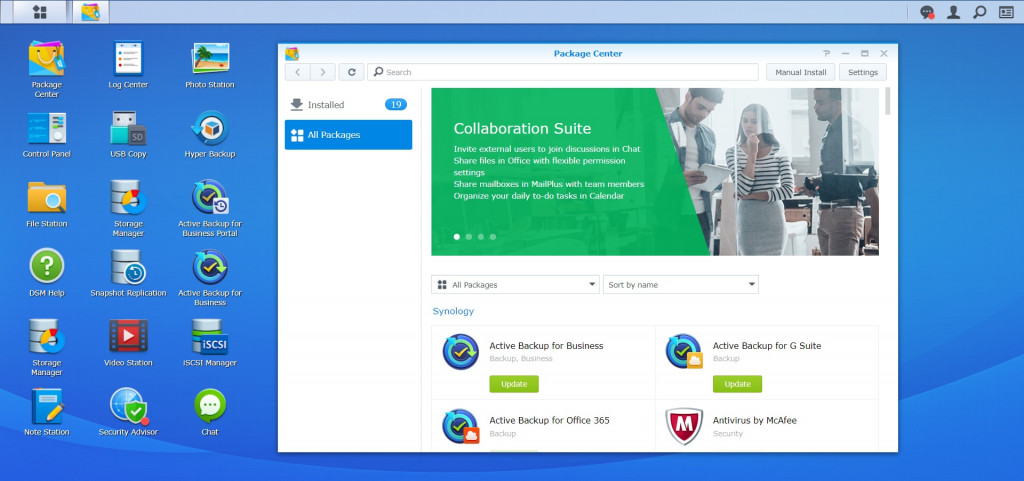
Task: Launch Video Station from the desktop
Action: (x=128, y=337)
